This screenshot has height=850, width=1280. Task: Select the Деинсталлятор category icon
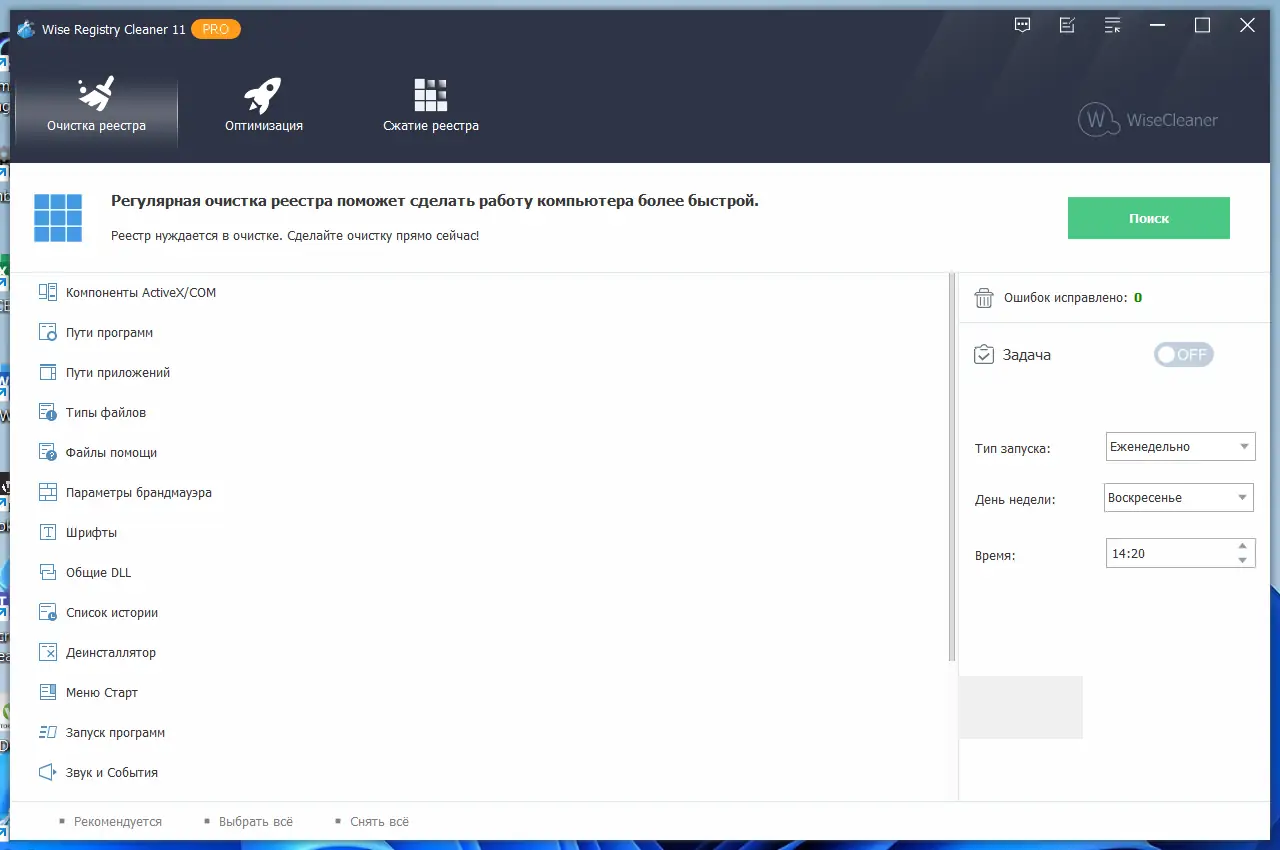point(48,652)
